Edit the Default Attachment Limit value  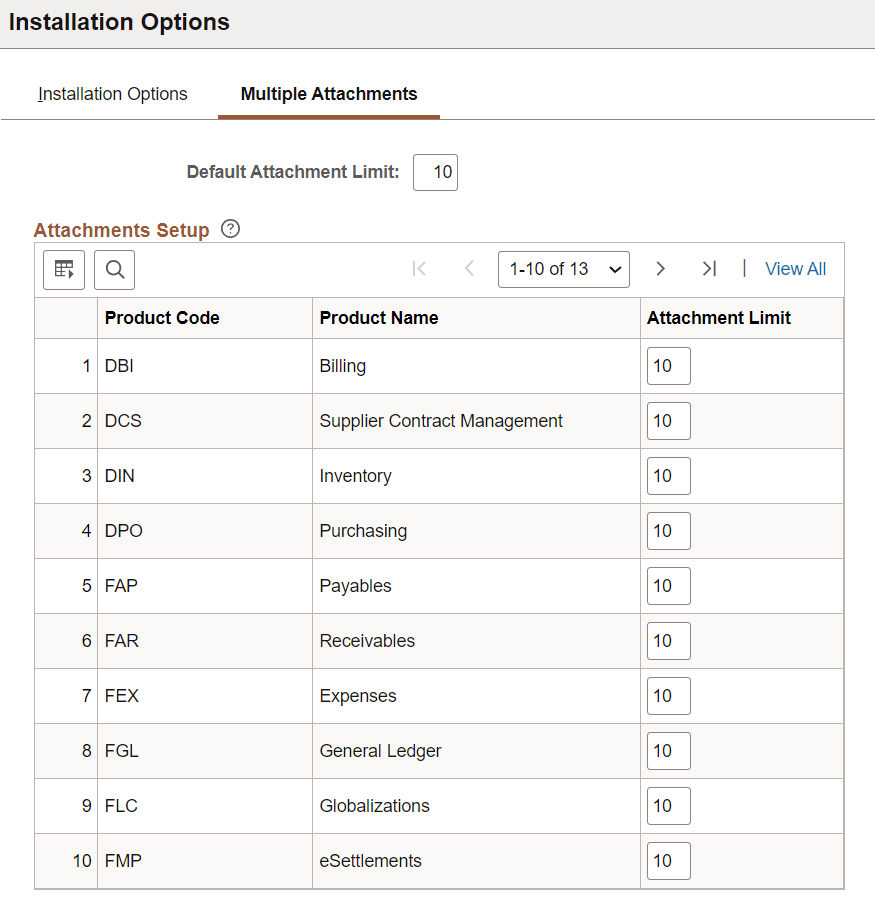435,172
